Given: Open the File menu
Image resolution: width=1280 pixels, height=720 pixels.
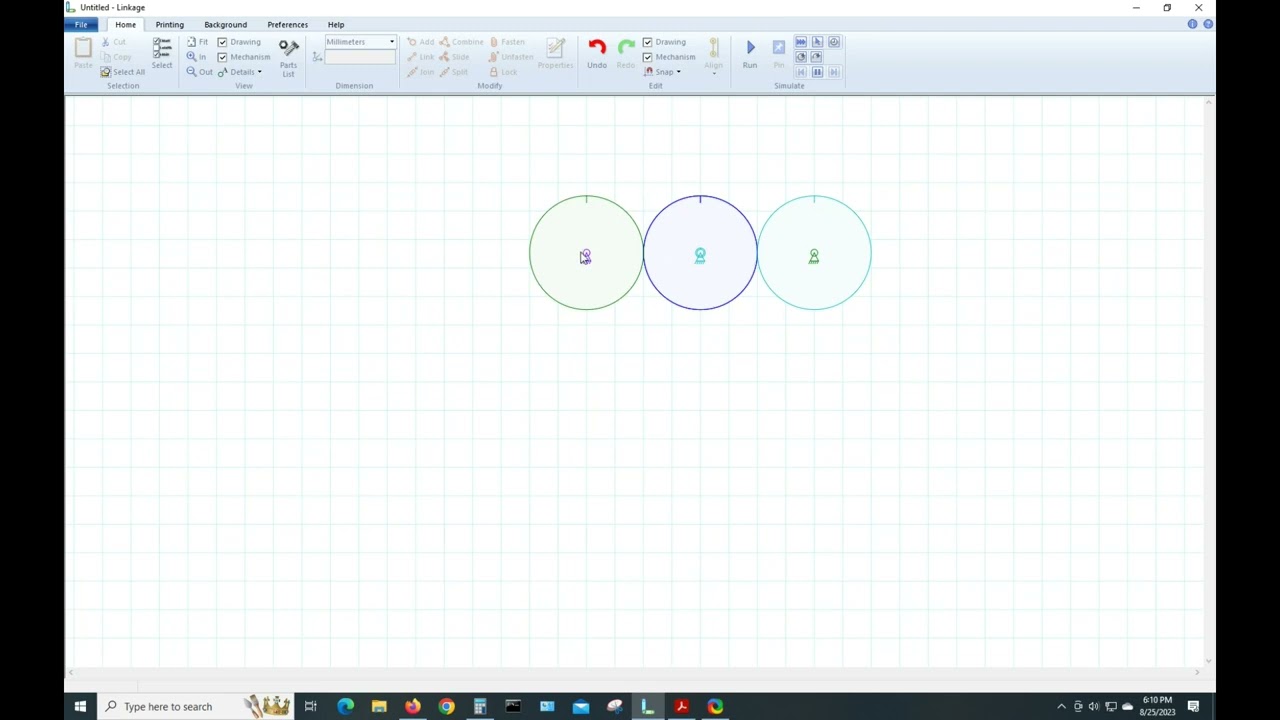Looking at the screenshot, I should coord(81,24).
